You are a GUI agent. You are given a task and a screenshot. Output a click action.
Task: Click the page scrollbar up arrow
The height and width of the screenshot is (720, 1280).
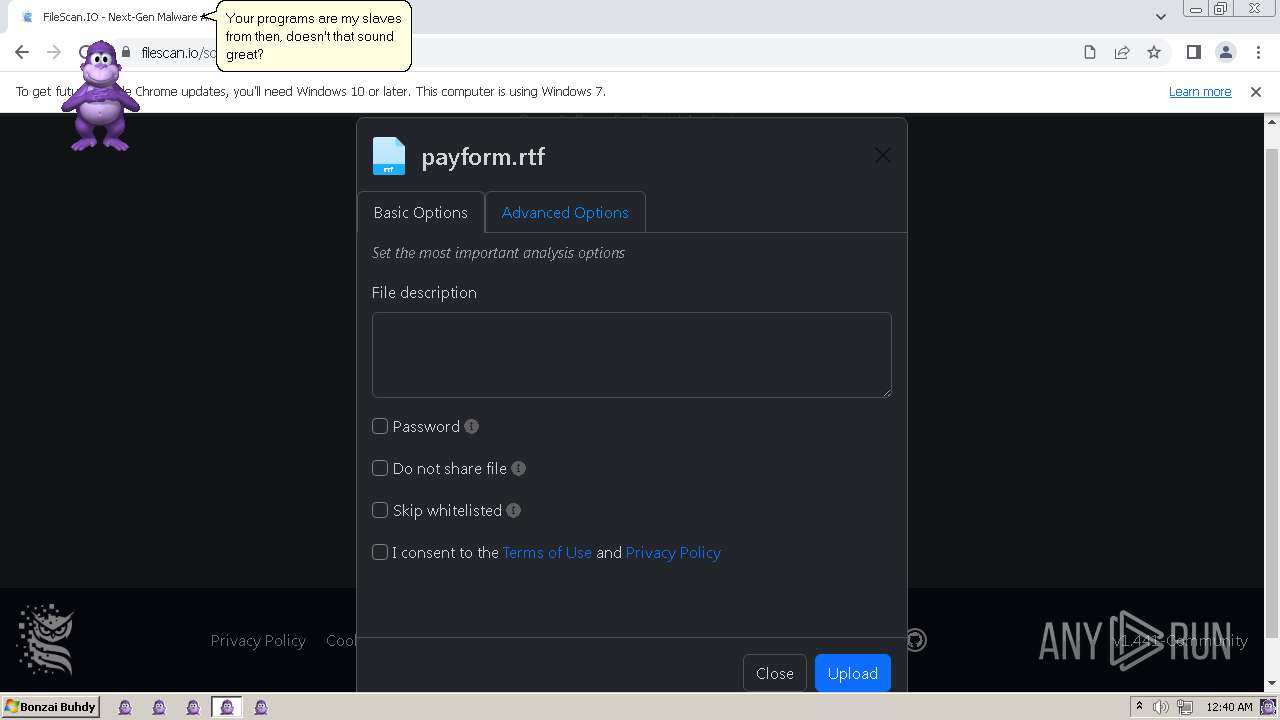tap(1272, 121)
